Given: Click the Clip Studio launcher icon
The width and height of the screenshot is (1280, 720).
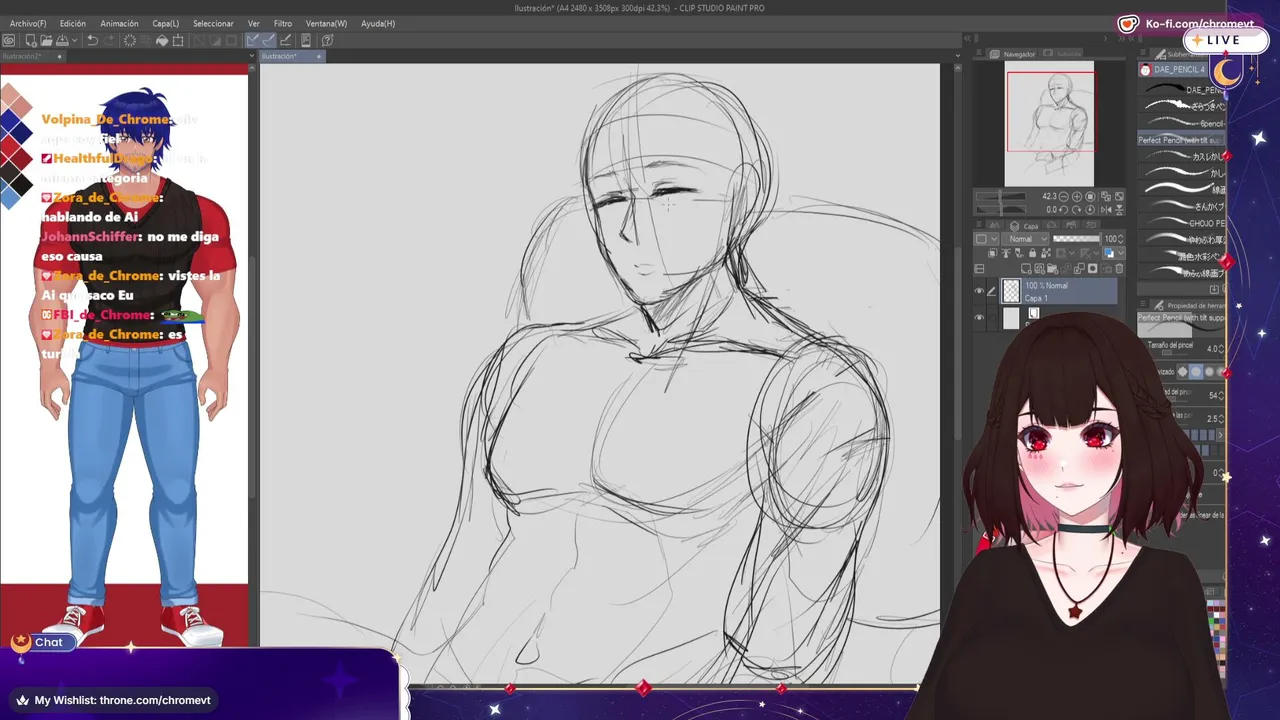Looking at the screenshot, I should click(x=9, y=41).
